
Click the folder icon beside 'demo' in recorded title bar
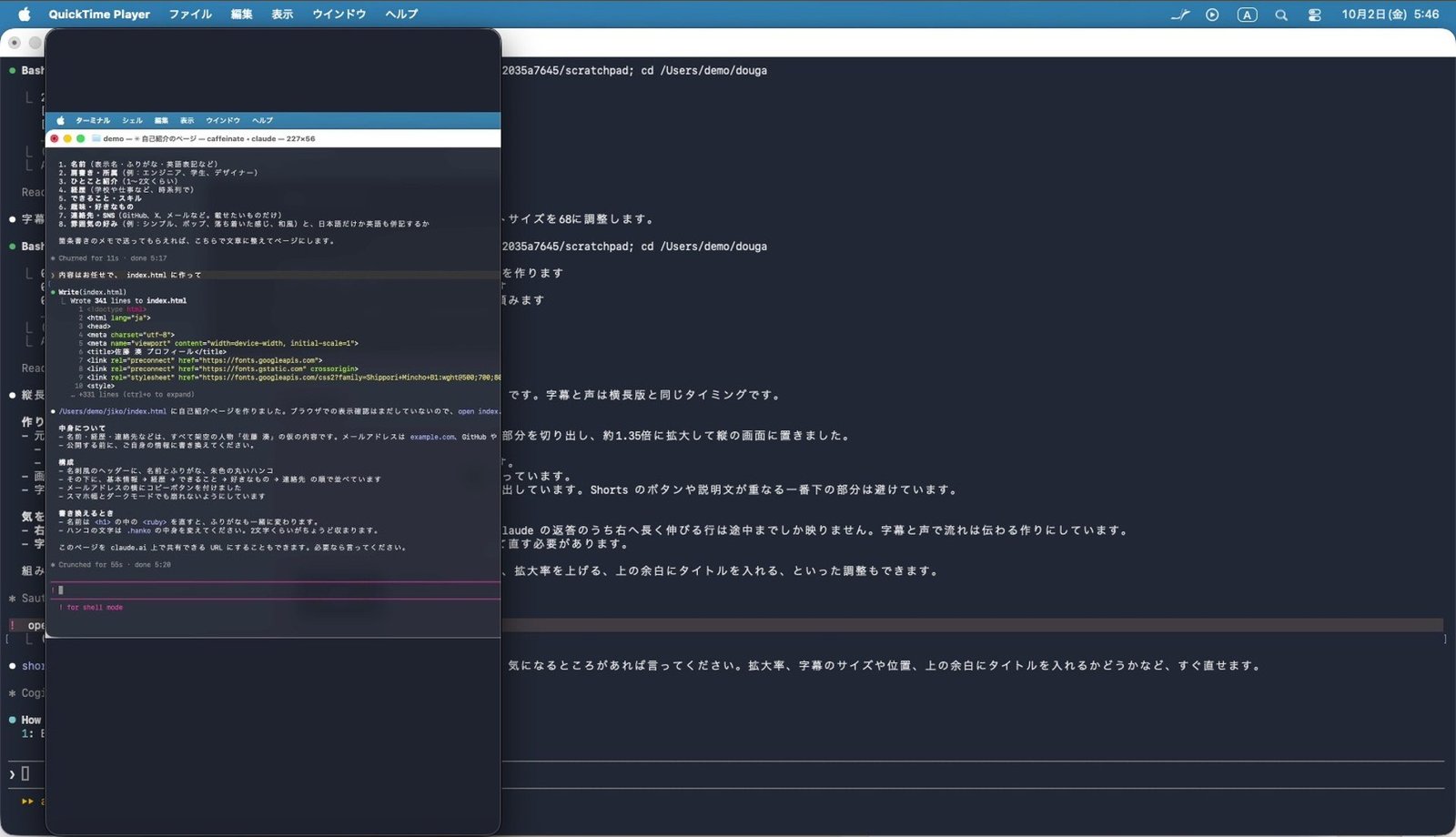click(x=96, y=138)
